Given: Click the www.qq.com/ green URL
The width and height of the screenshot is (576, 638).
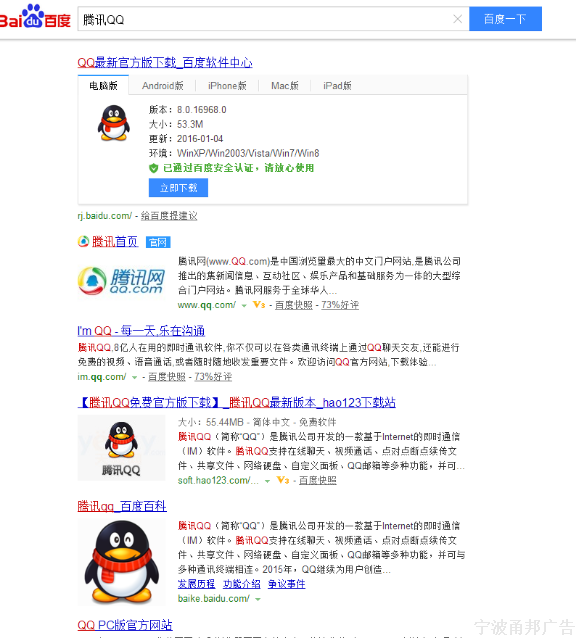Looking at the screenshot, I should 207,305.
